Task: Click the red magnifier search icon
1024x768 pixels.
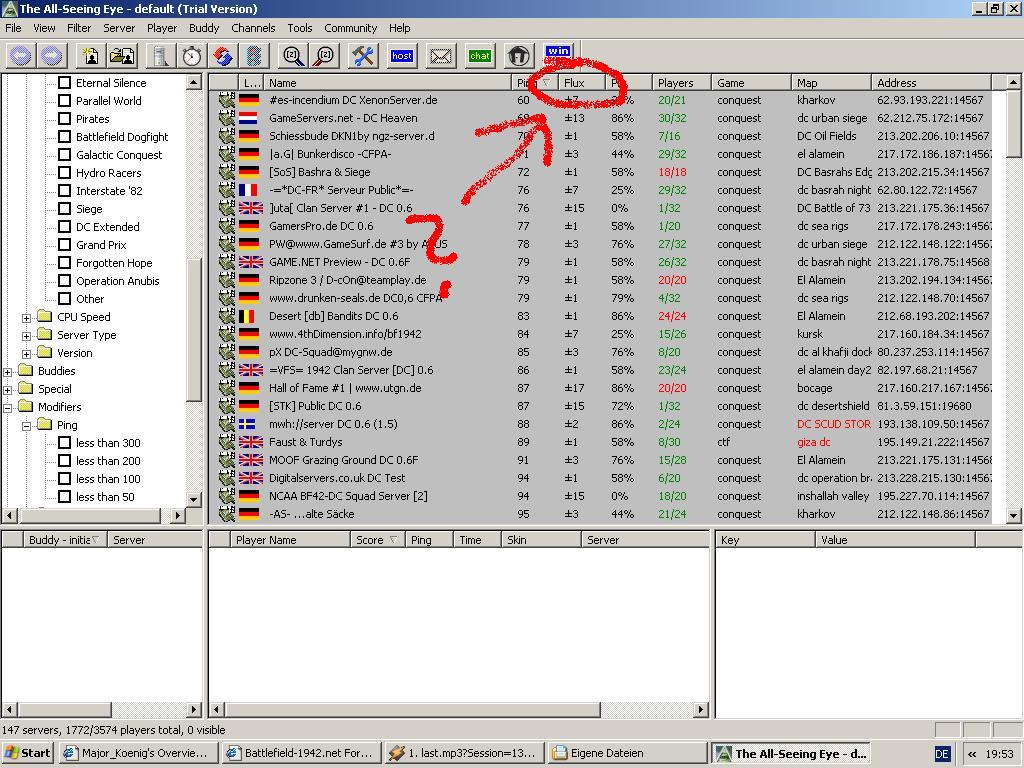Action: (324, 56)
